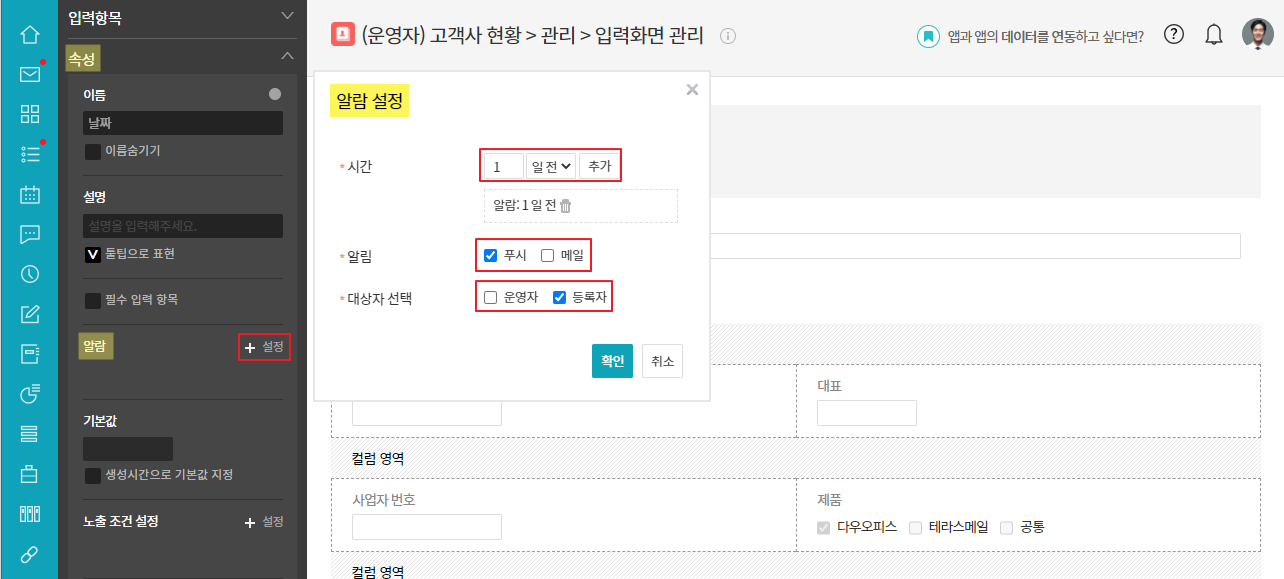Open the chat bubble icon in sidebar
1284x579 pixels.
click(x=30, y=234)
